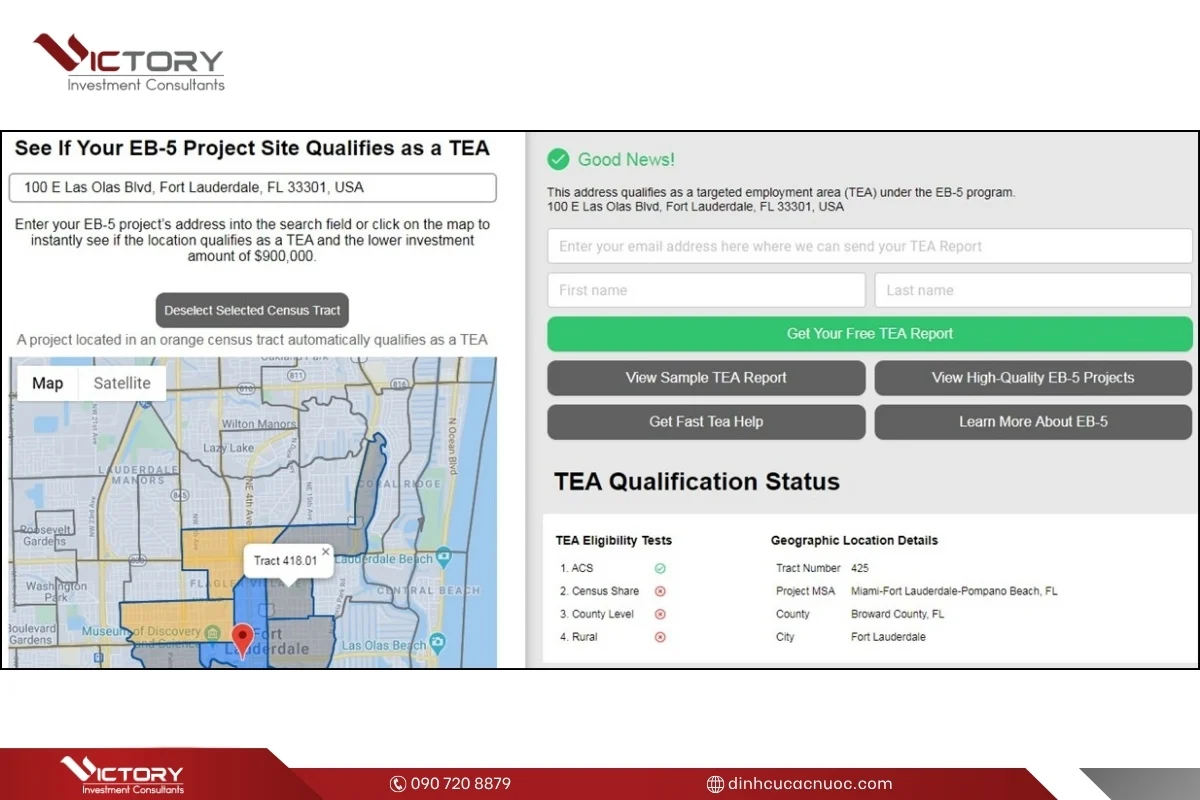
Task: Click the red location pin on map
Action: (243, 639)
